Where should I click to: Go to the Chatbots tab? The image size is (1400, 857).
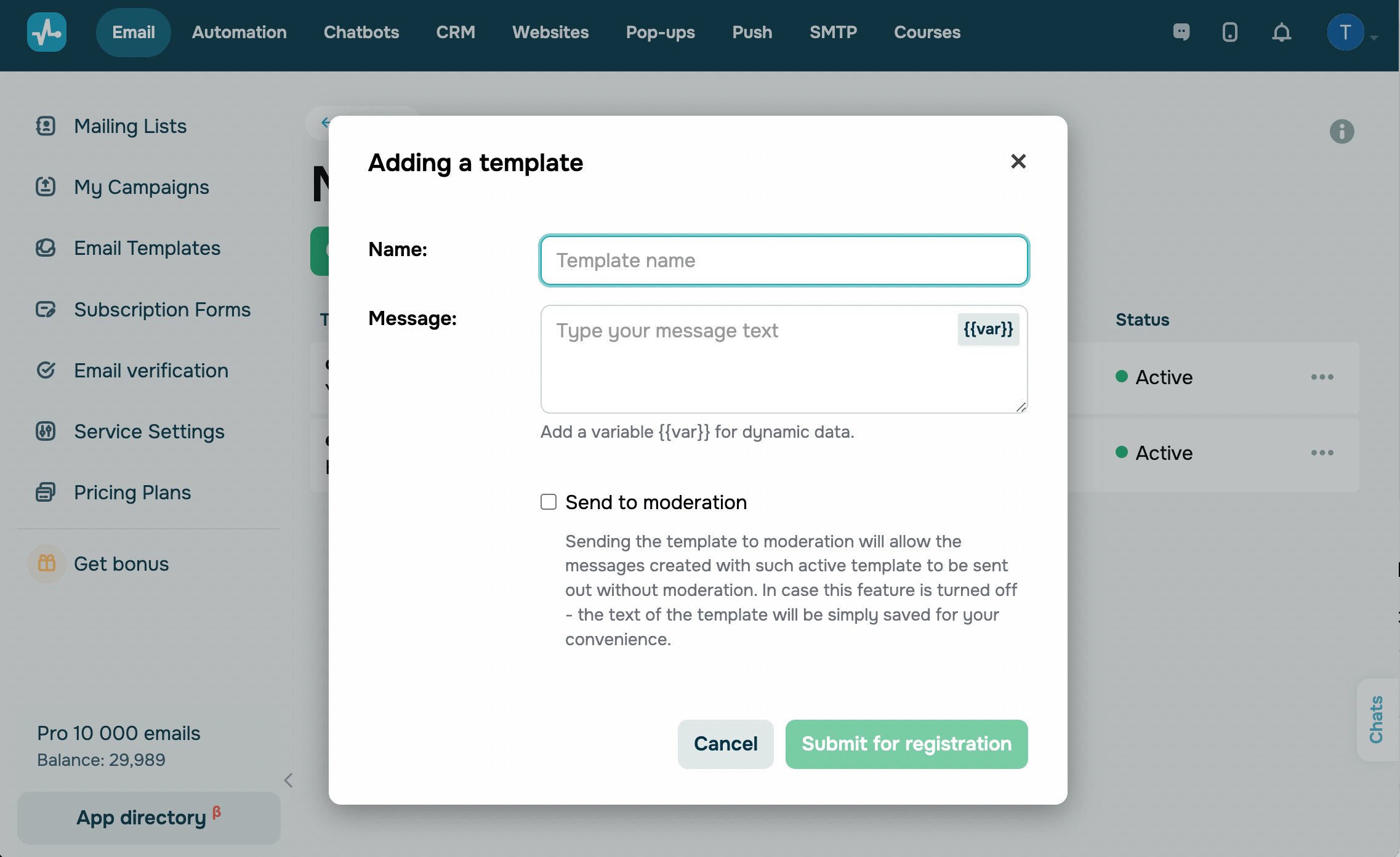361,32
